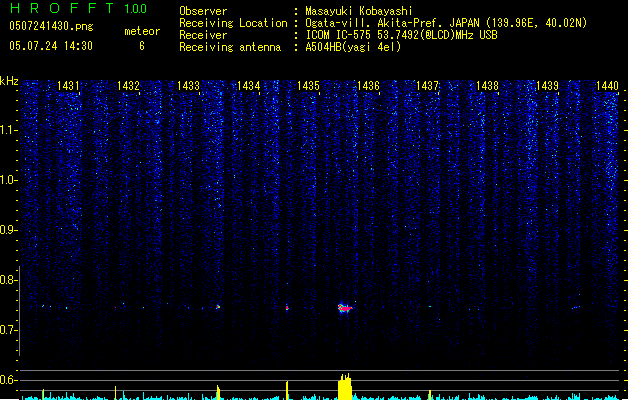Screen dimensions: 629x400
Task: Click the yellow power spike below 1432
Action: (116, 393)
